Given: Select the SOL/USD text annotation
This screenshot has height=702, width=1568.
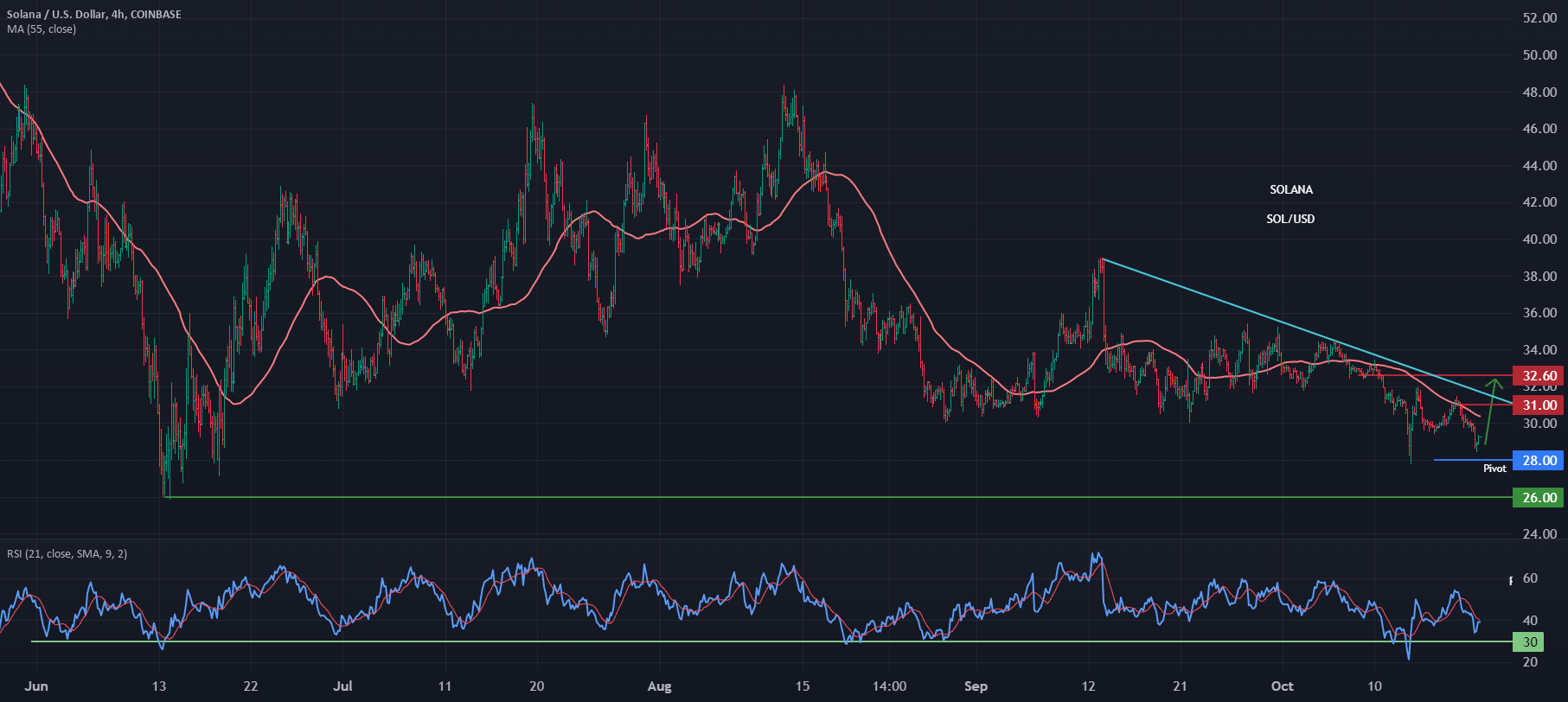Looking at the screenshot, I should 1290,219.
